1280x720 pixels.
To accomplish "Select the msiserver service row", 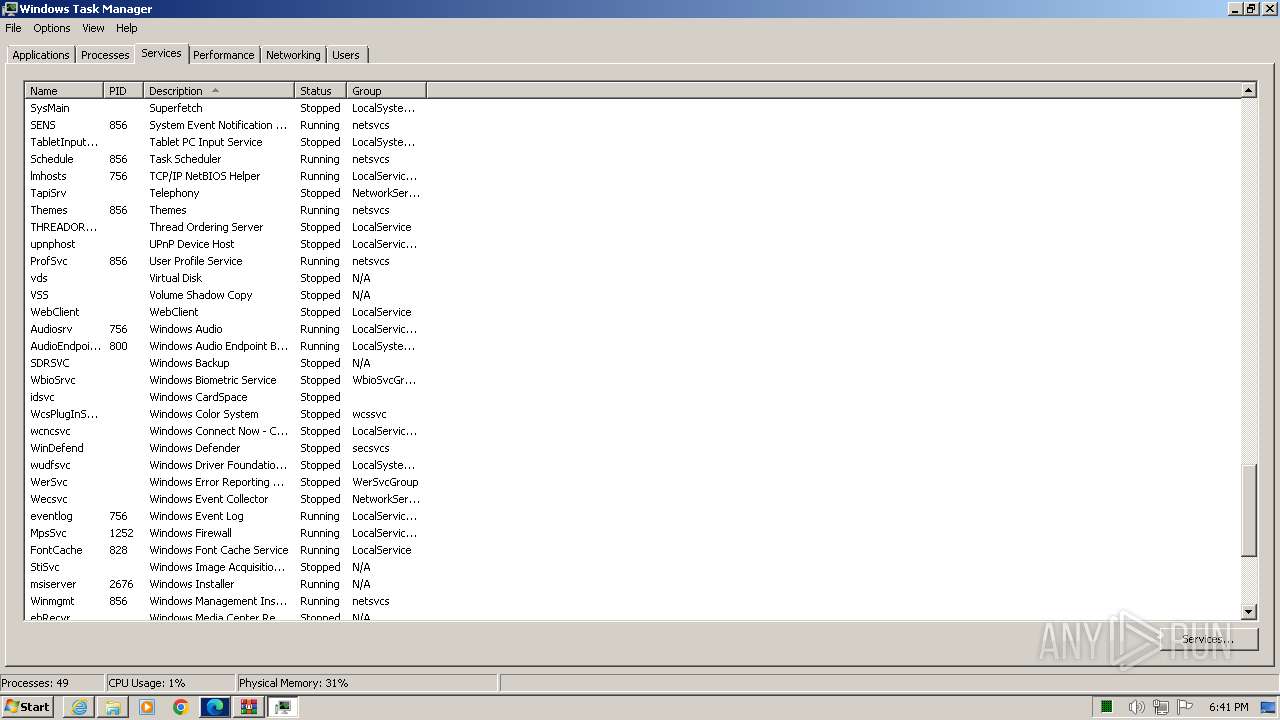I will [225, 584].
